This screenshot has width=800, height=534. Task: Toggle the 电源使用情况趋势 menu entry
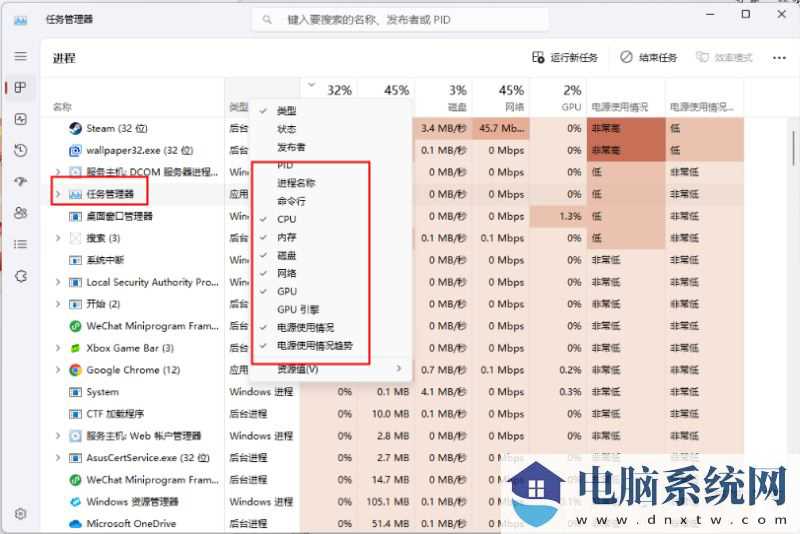[x=330, y=346]
